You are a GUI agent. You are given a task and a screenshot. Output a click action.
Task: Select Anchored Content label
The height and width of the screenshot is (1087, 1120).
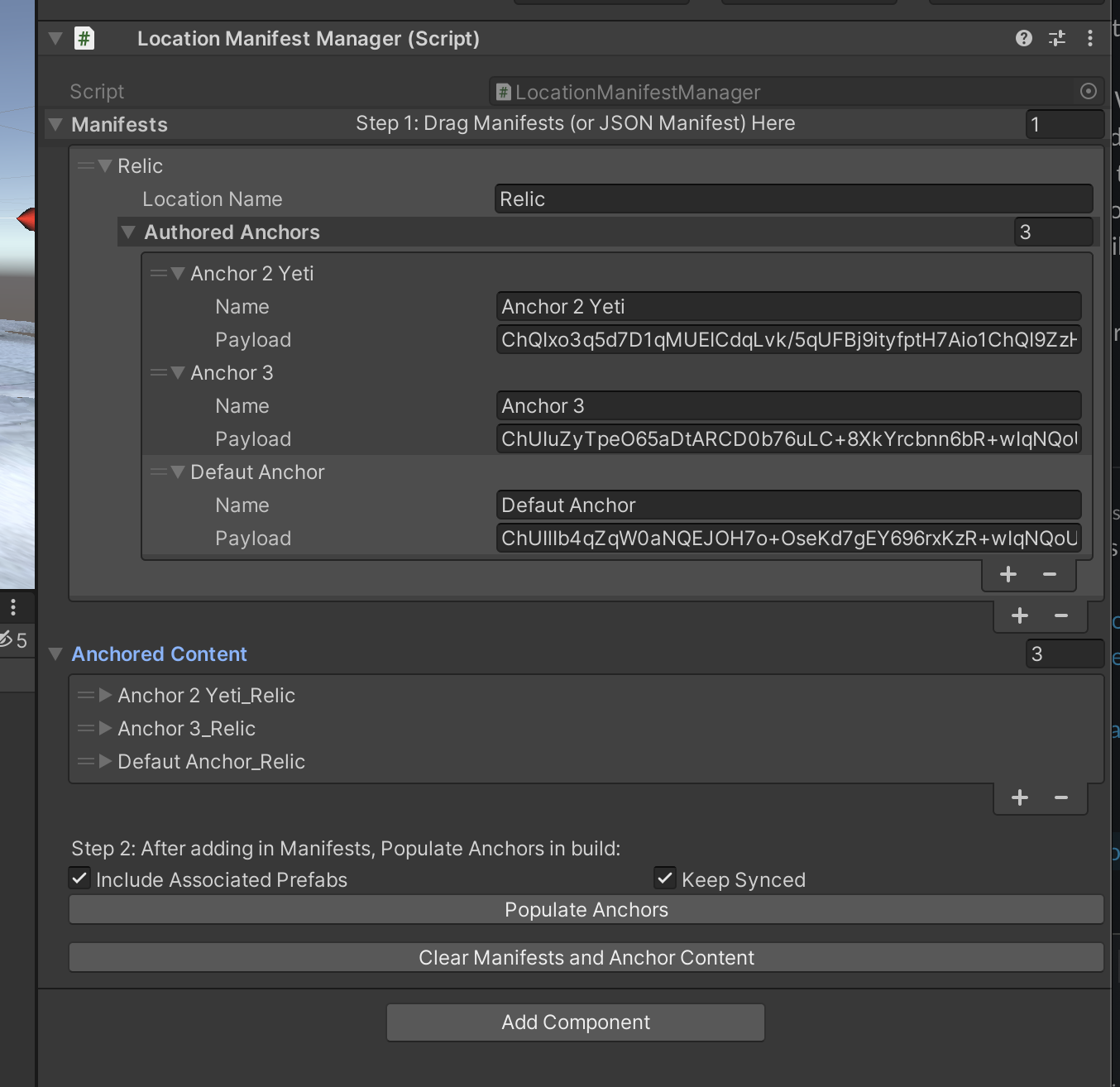[x=159, y=654]
